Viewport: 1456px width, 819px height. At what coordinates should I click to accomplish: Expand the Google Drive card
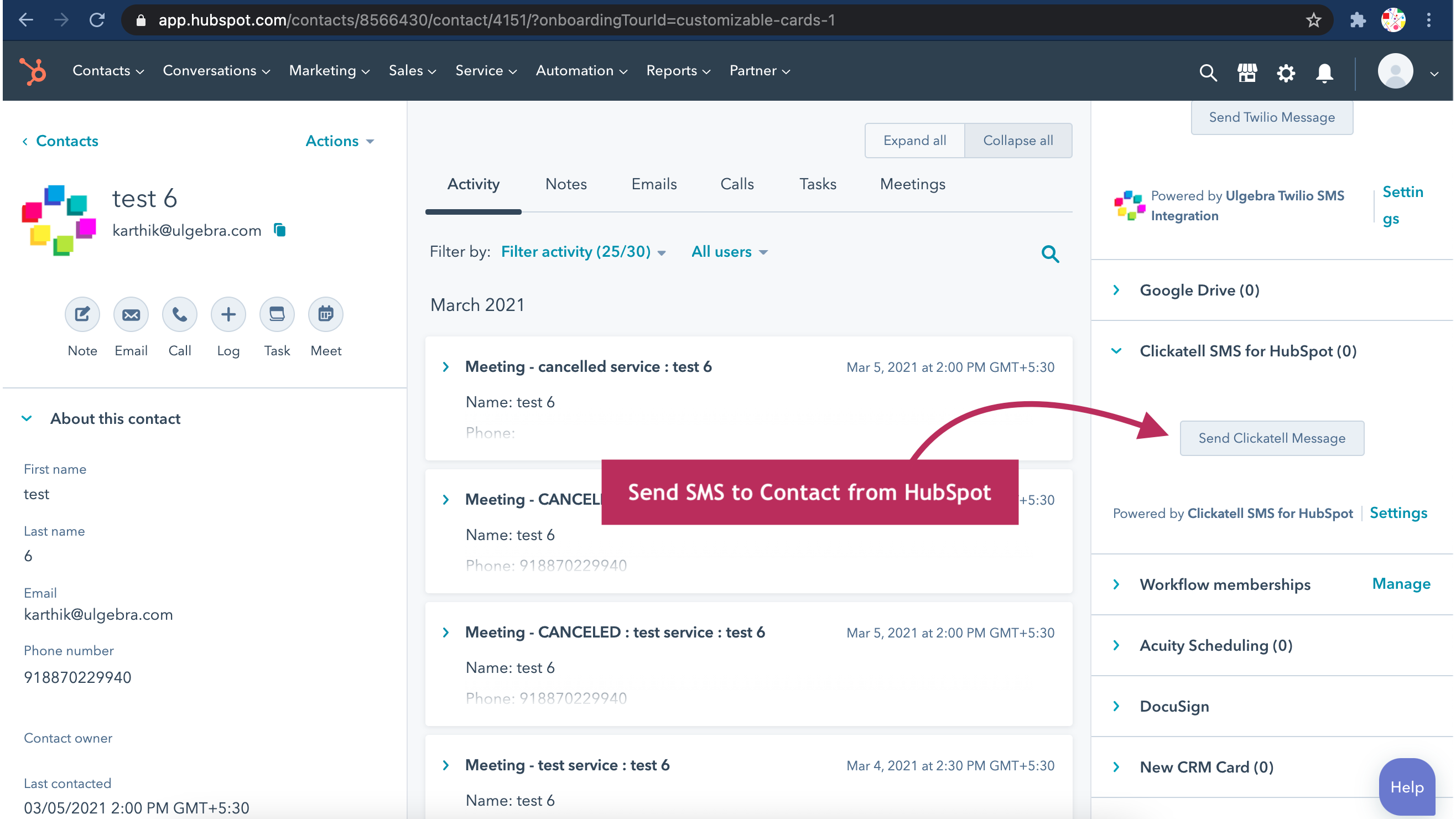point(1116,290)
